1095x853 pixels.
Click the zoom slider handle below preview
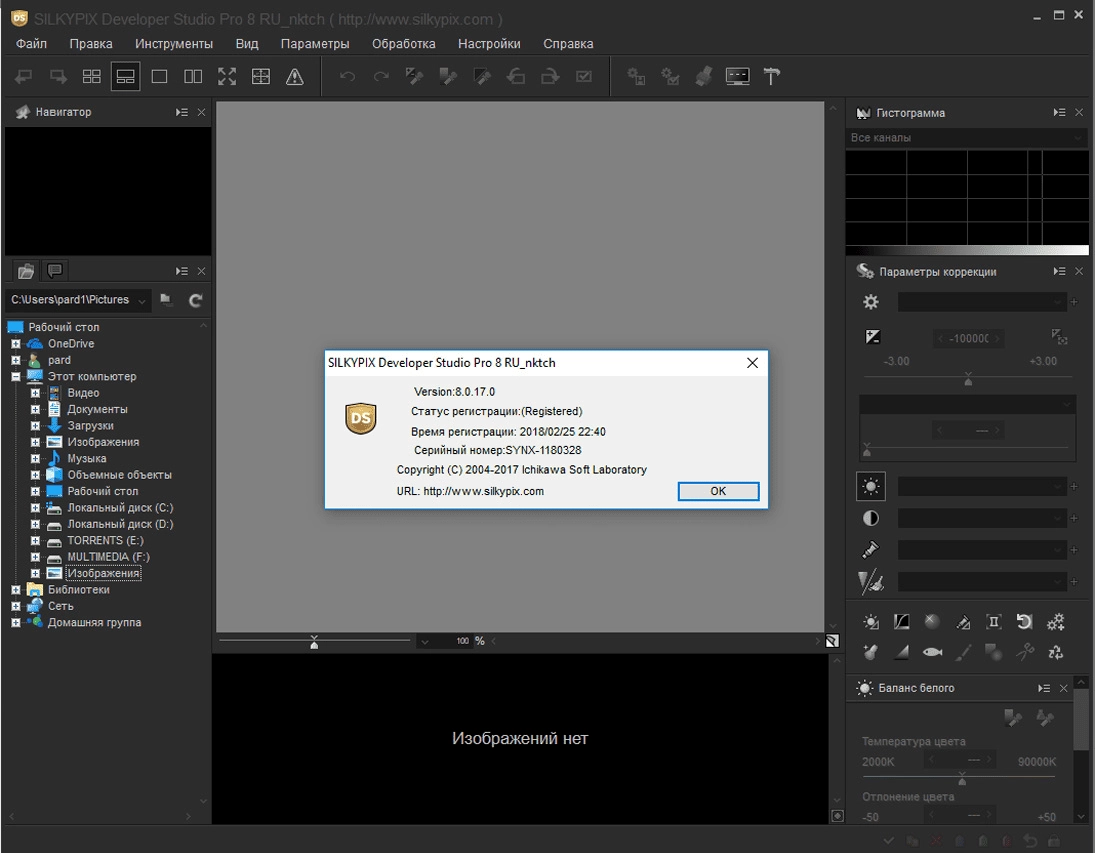coord(314,642)
